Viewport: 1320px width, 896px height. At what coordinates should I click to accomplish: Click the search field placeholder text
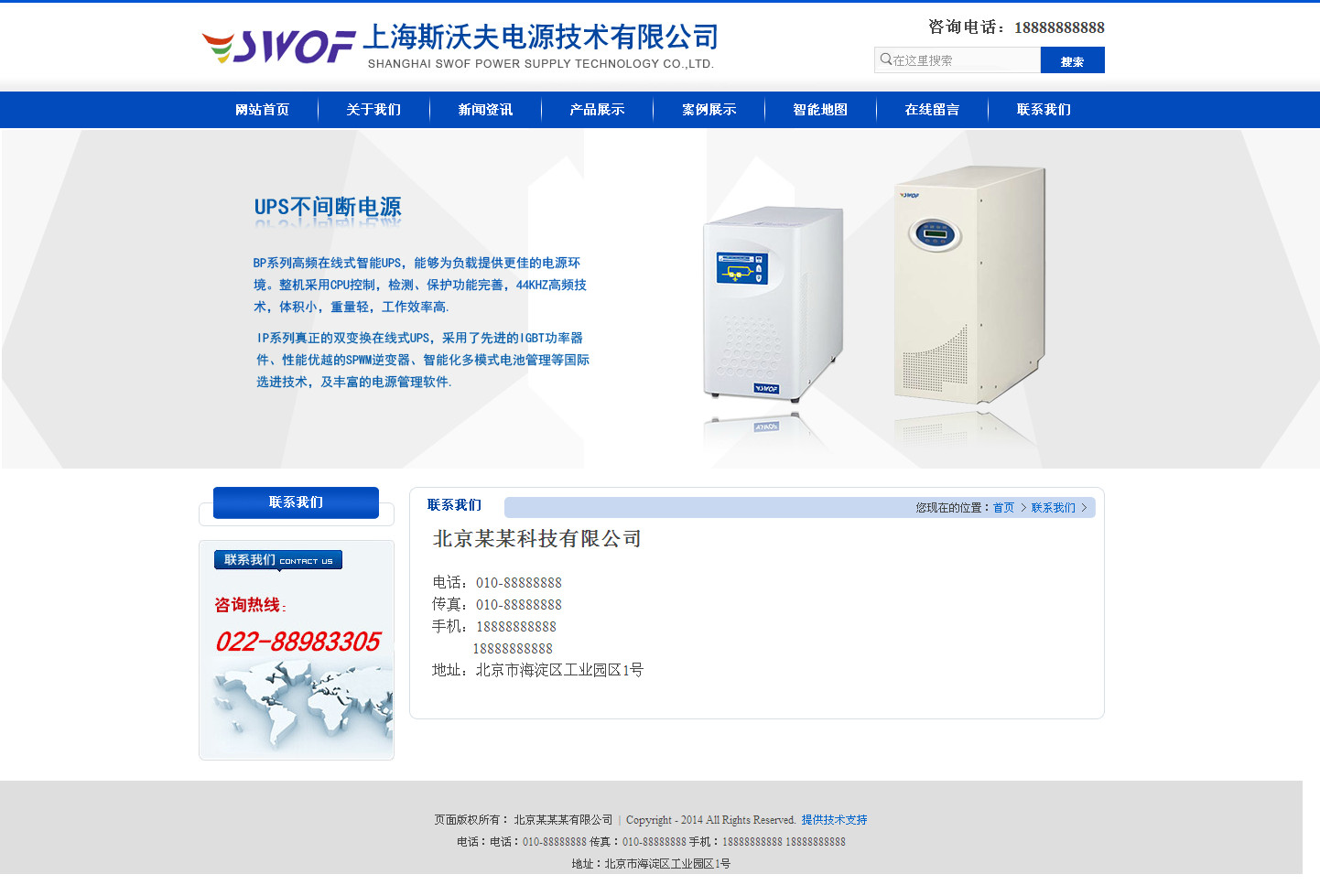pos(923,60)
